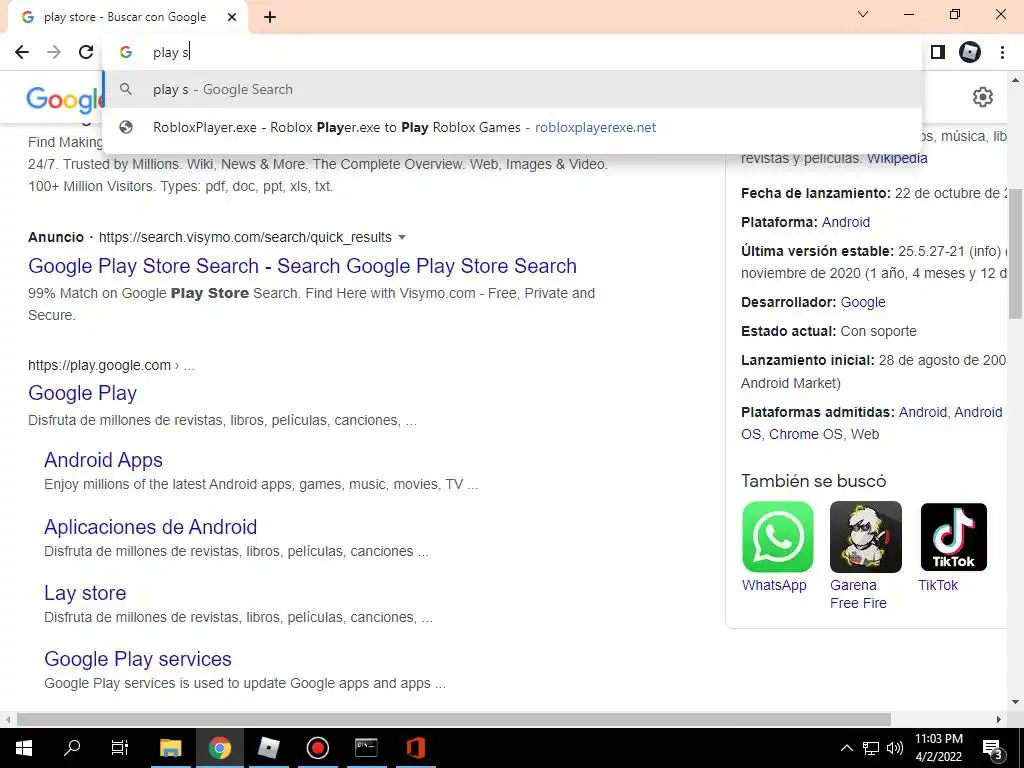Image resolution: width=1024 pixels, height=768 pixels.
Task: Open Windows taskbar search
Action: point(72,748)
